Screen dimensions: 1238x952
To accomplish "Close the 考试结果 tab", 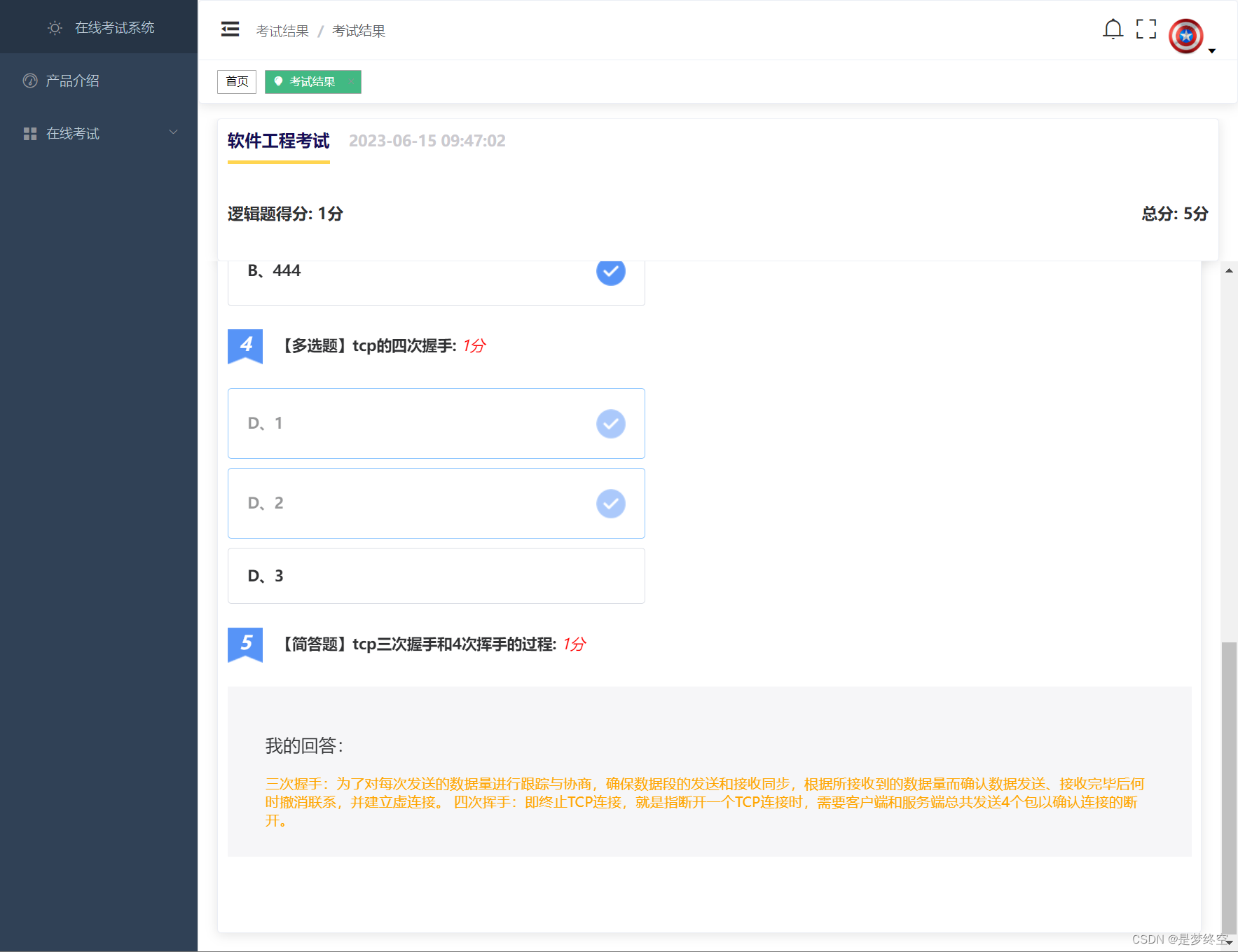I will [352, 82].
